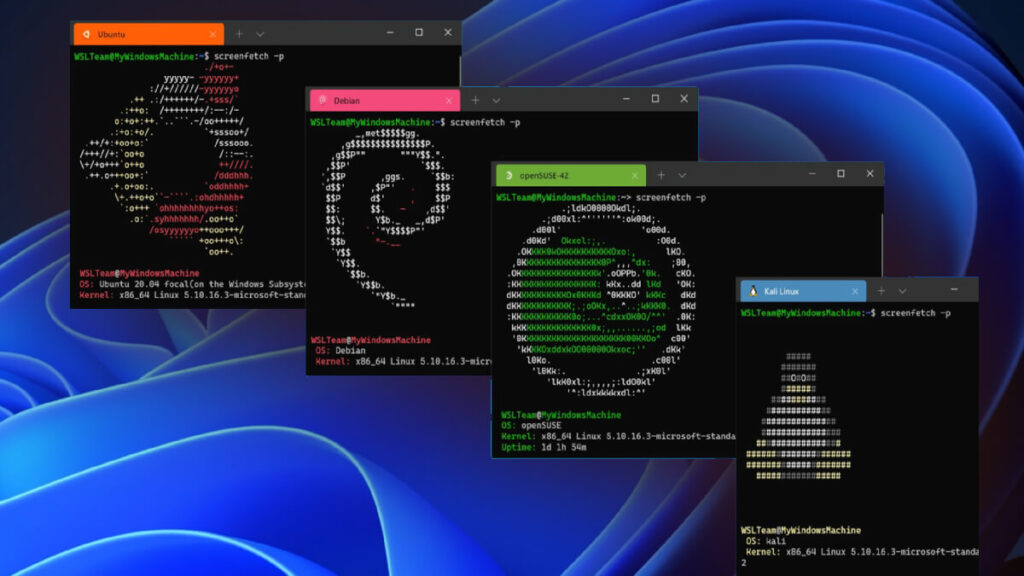Open new tab in openSUSE window

click(x=661, y=175)
